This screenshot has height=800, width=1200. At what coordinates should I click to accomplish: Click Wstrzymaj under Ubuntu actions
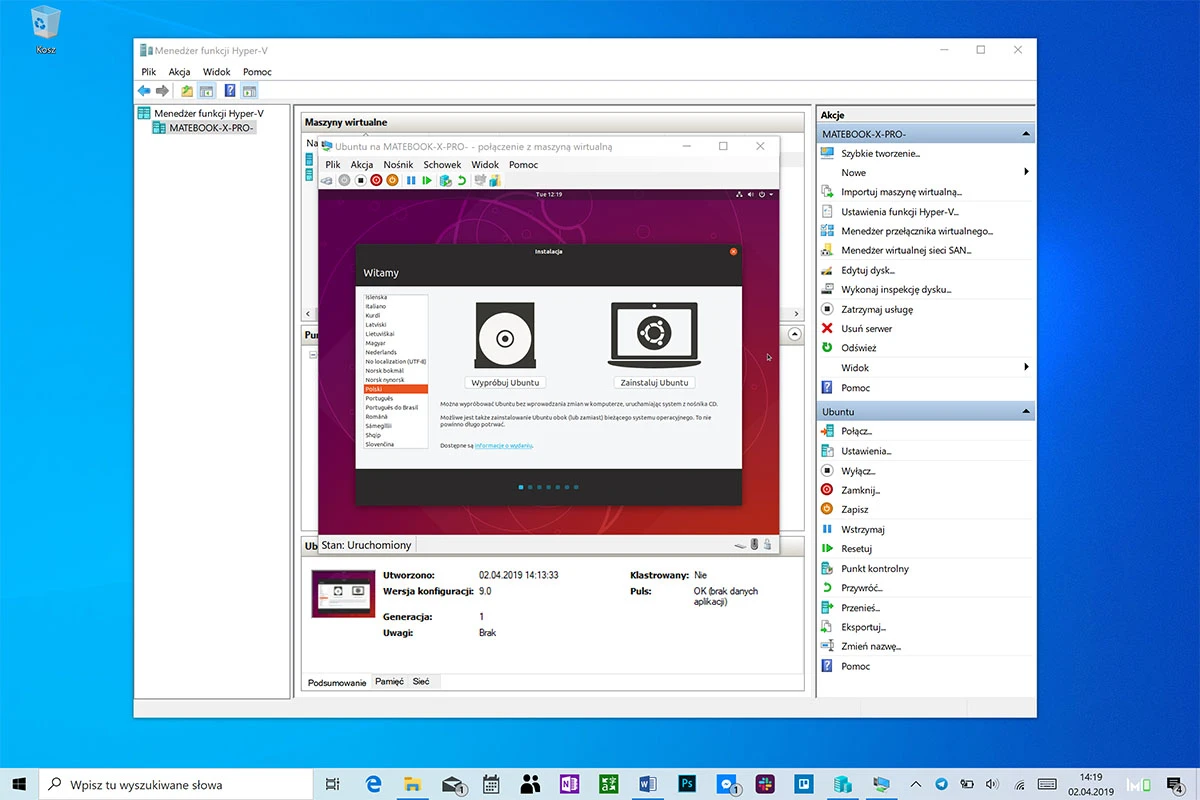point(863,529)
